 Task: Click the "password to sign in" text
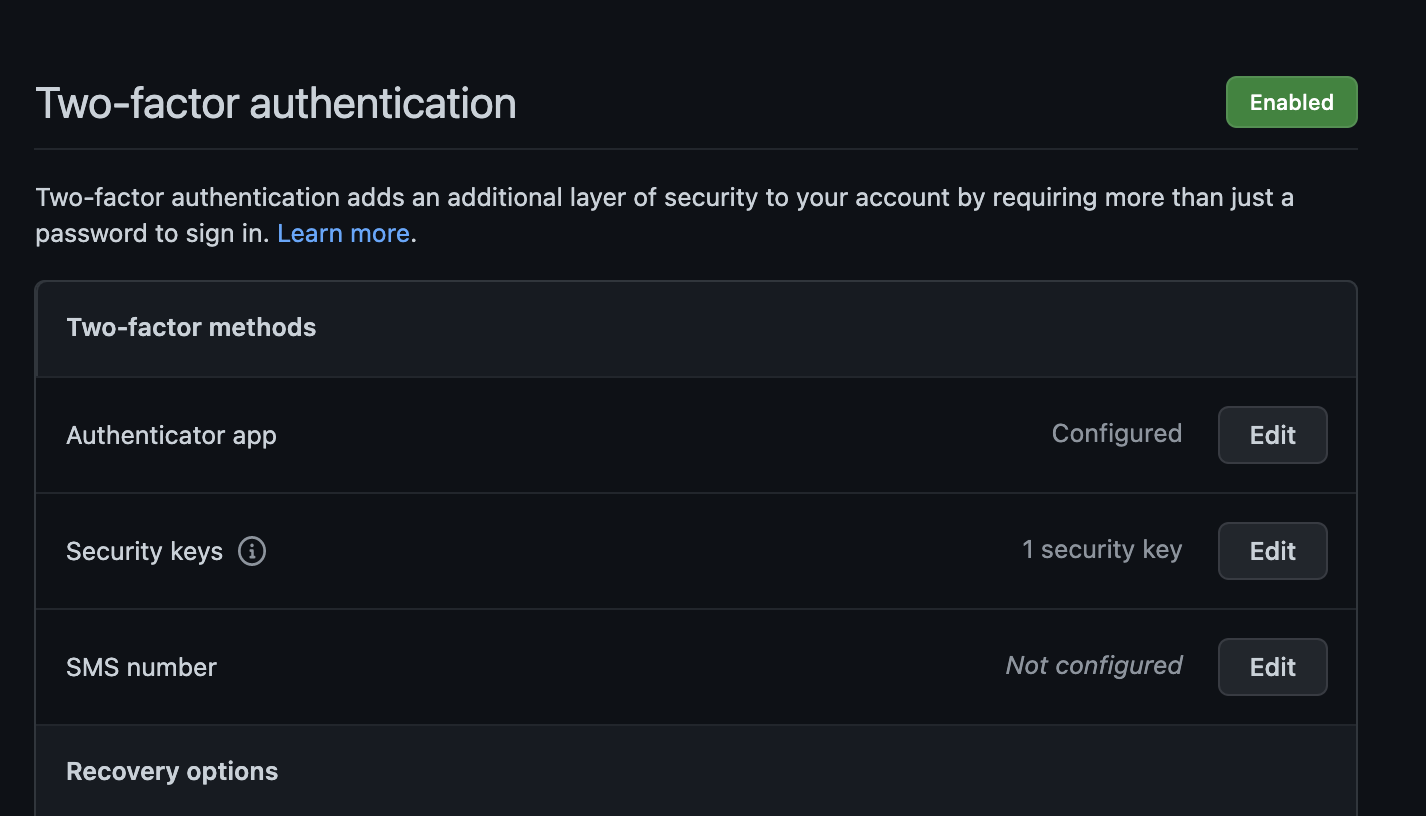(x=152, y=233)
